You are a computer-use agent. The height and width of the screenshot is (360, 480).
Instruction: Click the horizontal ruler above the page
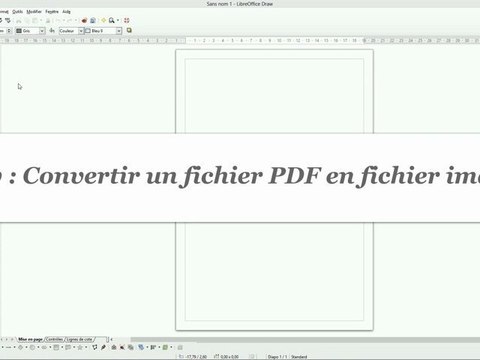pos(240,40)
